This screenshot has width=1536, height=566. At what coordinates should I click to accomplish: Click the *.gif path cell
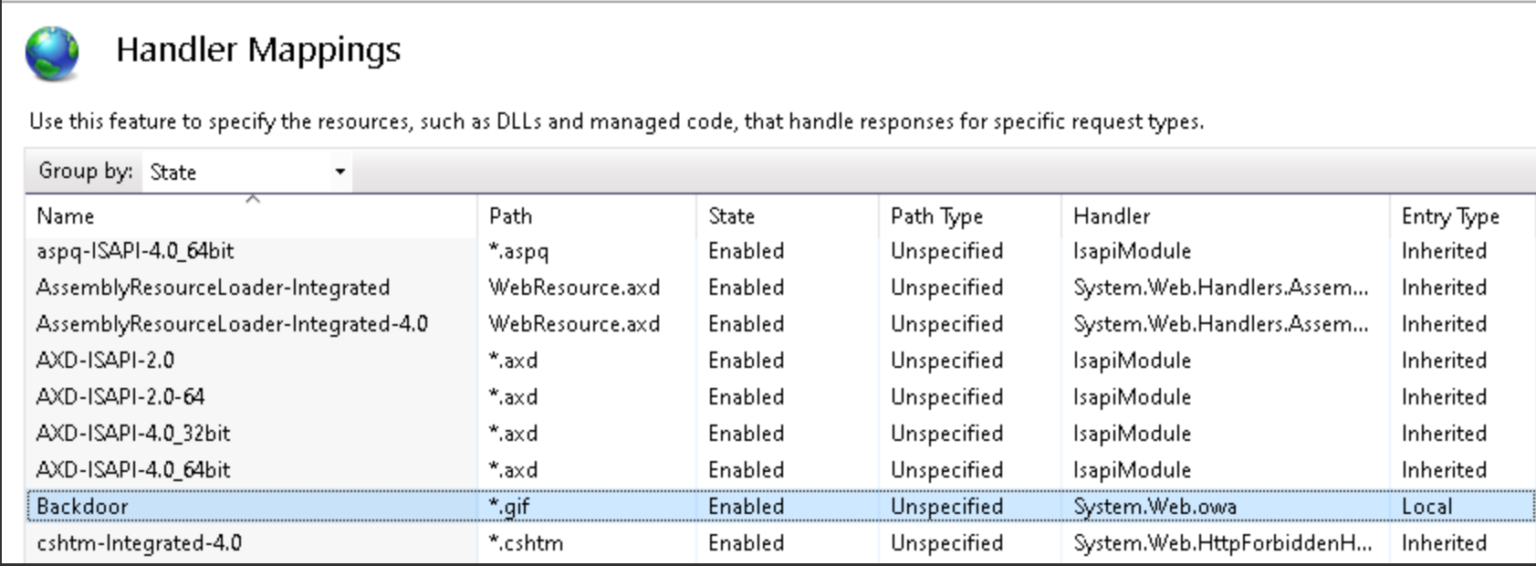(x=510, y=507)
